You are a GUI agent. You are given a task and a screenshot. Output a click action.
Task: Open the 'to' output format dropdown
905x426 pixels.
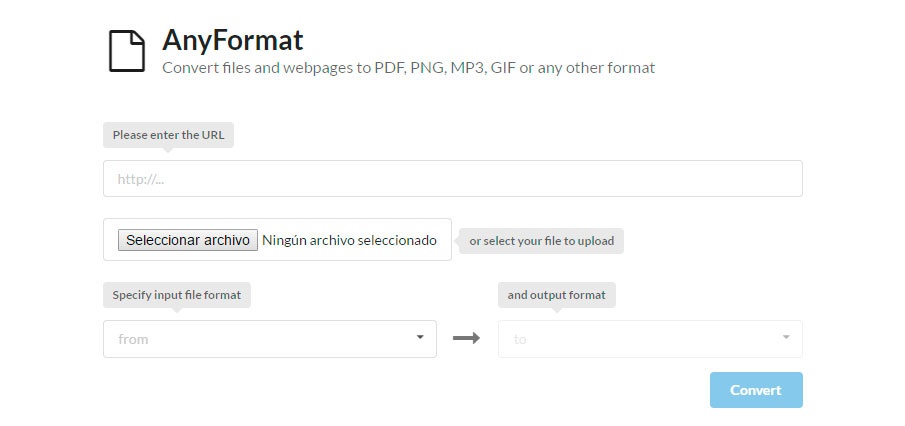click(x=649, y=339)
